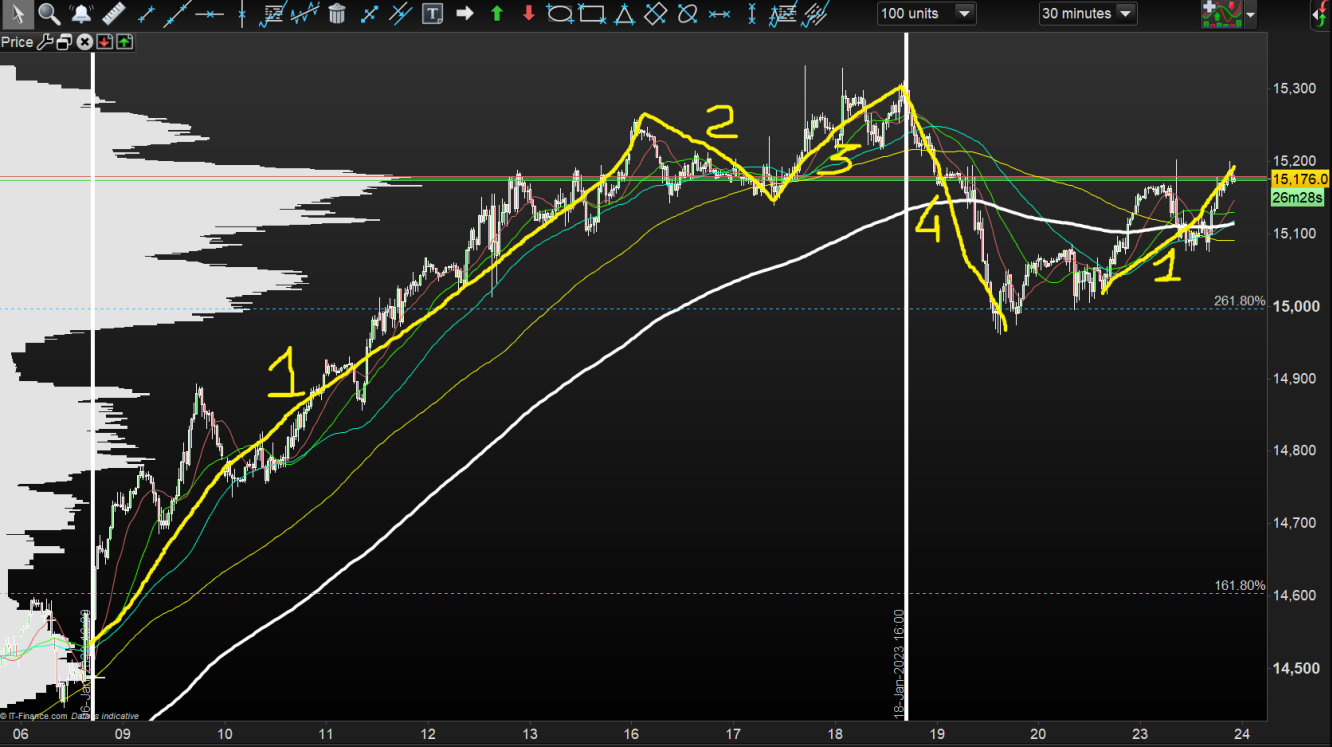Select the cursor pointer tool

tap(17, 14)
